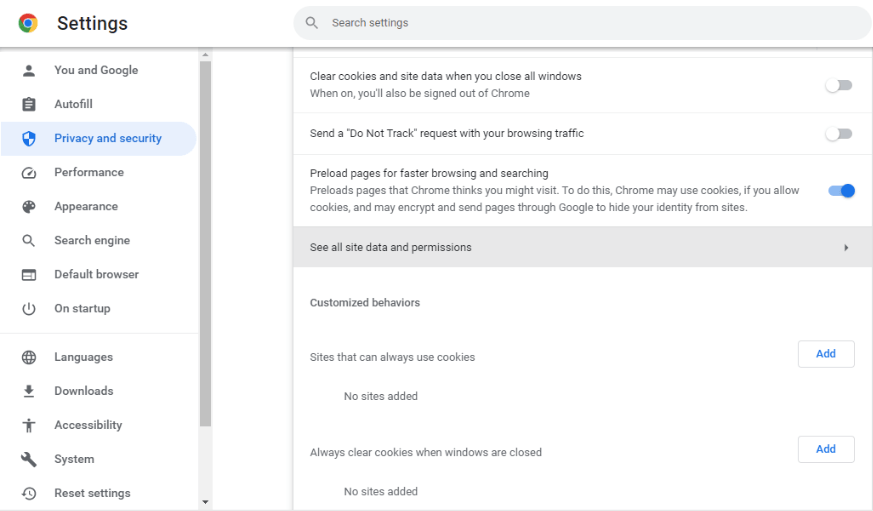Open the Search engine settings section

point(92,240)
